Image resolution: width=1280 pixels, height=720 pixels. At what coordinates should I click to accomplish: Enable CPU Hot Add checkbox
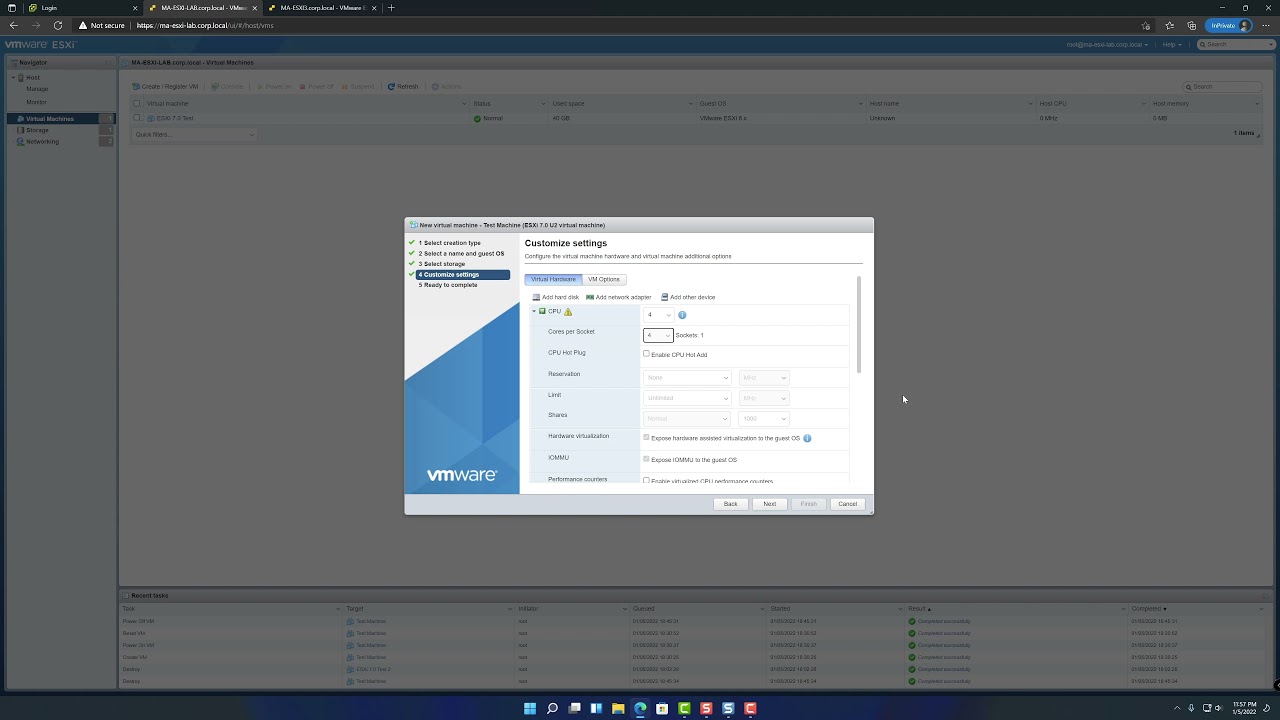coord(646,354)
